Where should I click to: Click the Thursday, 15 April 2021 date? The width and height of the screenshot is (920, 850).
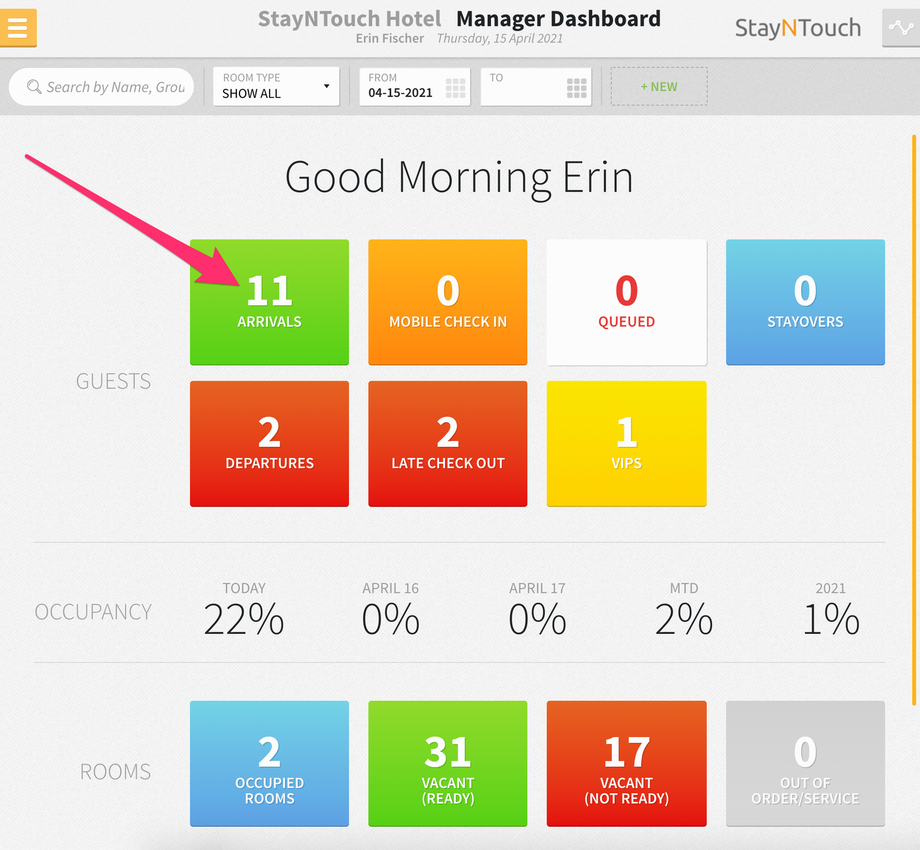coord(500,39)
